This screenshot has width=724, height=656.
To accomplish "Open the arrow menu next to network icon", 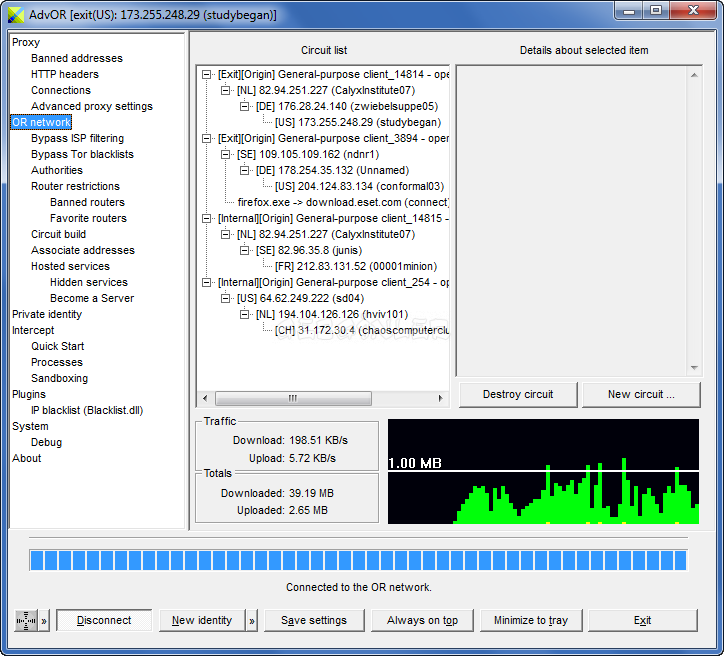I will click(44, 620).
